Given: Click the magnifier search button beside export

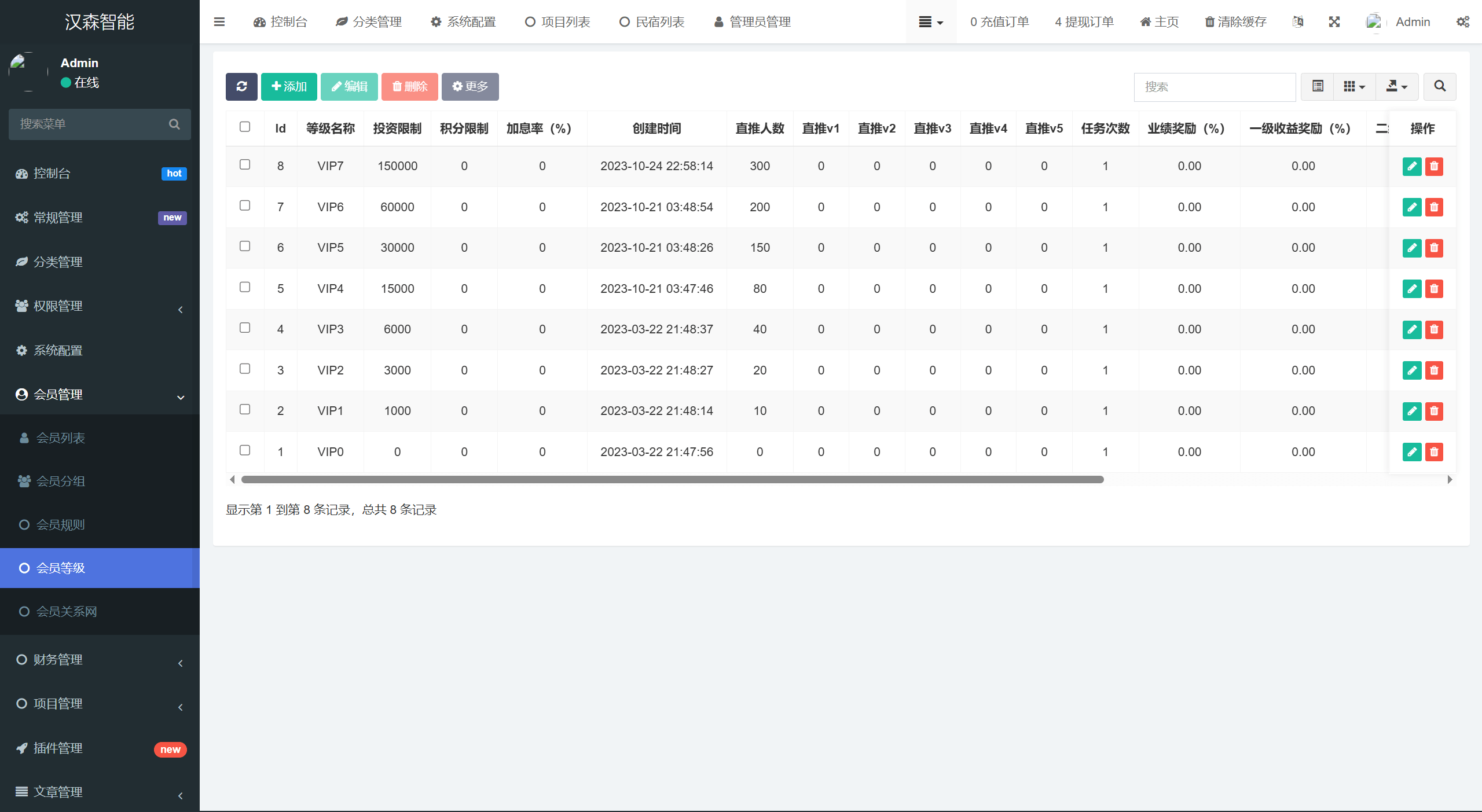Looking at the screenshot, I should pos(1440,87).
